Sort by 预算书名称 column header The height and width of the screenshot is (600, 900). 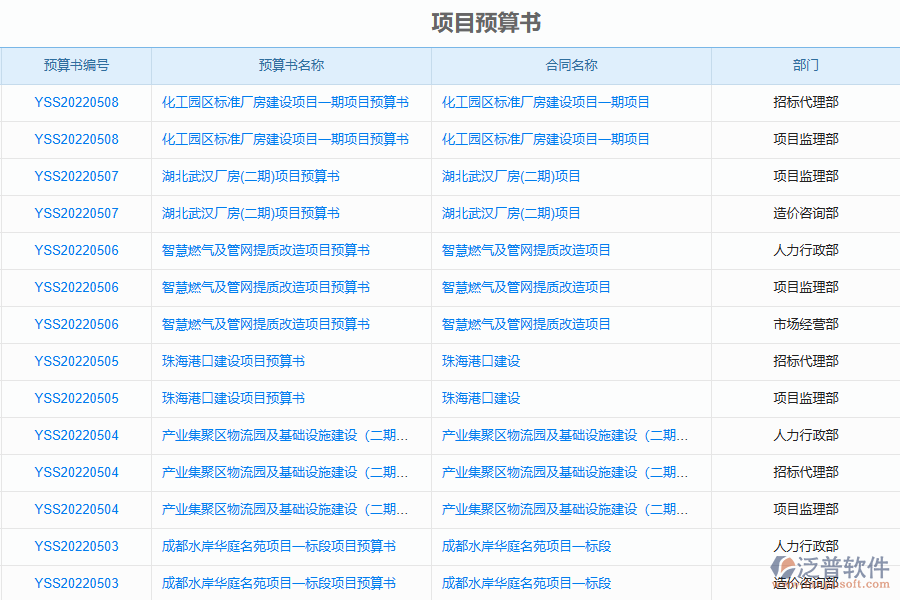click(x=289, y=65)
